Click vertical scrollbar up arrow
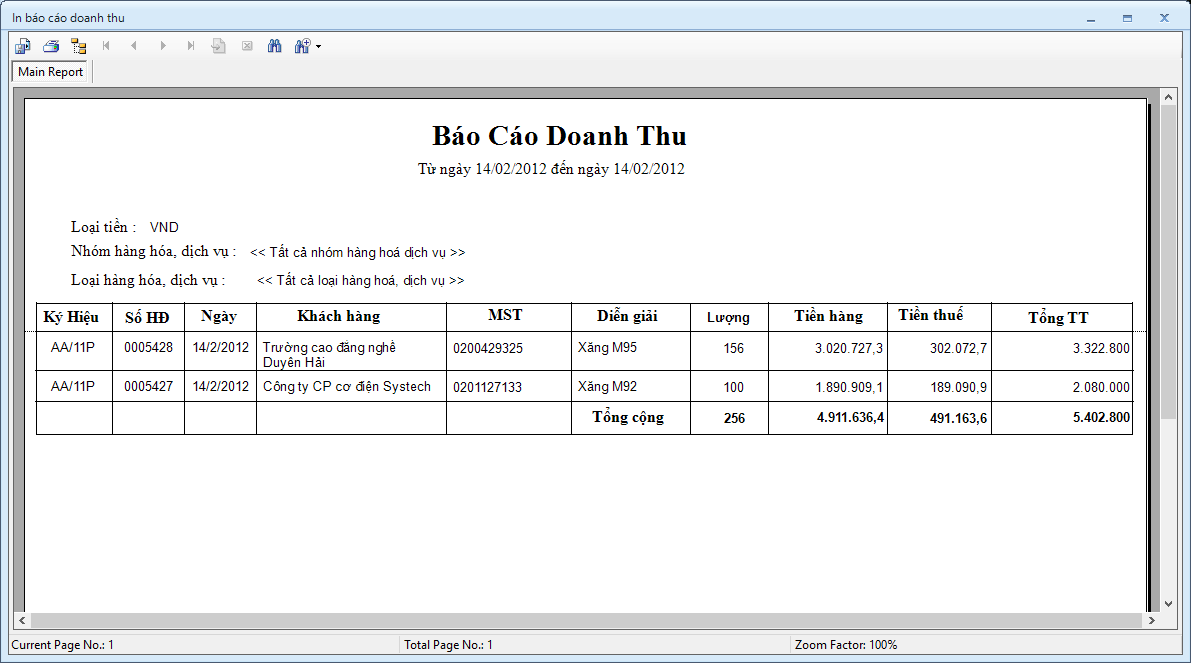 pyautogui.click(x=1168, y=97)
